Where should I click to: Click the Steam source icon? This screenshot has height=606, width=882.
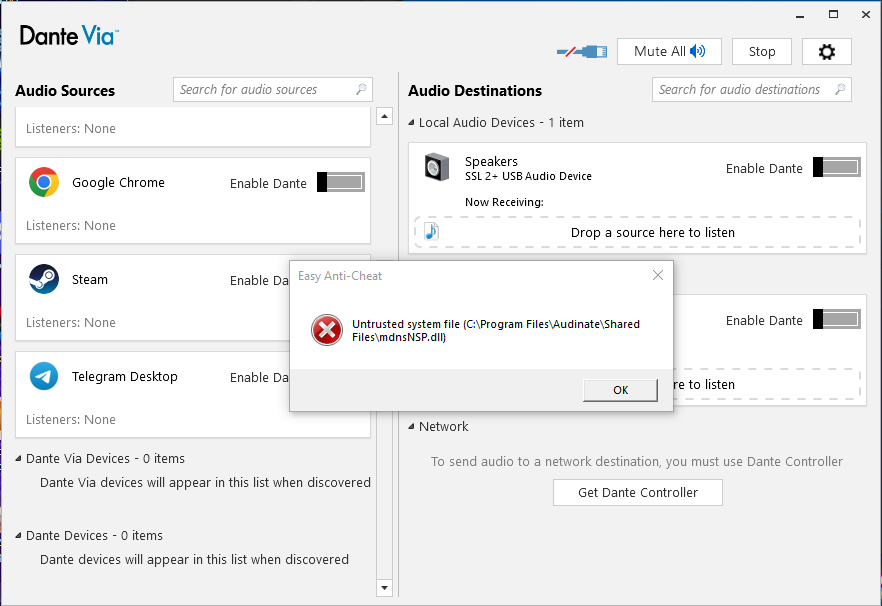(44, 279)
